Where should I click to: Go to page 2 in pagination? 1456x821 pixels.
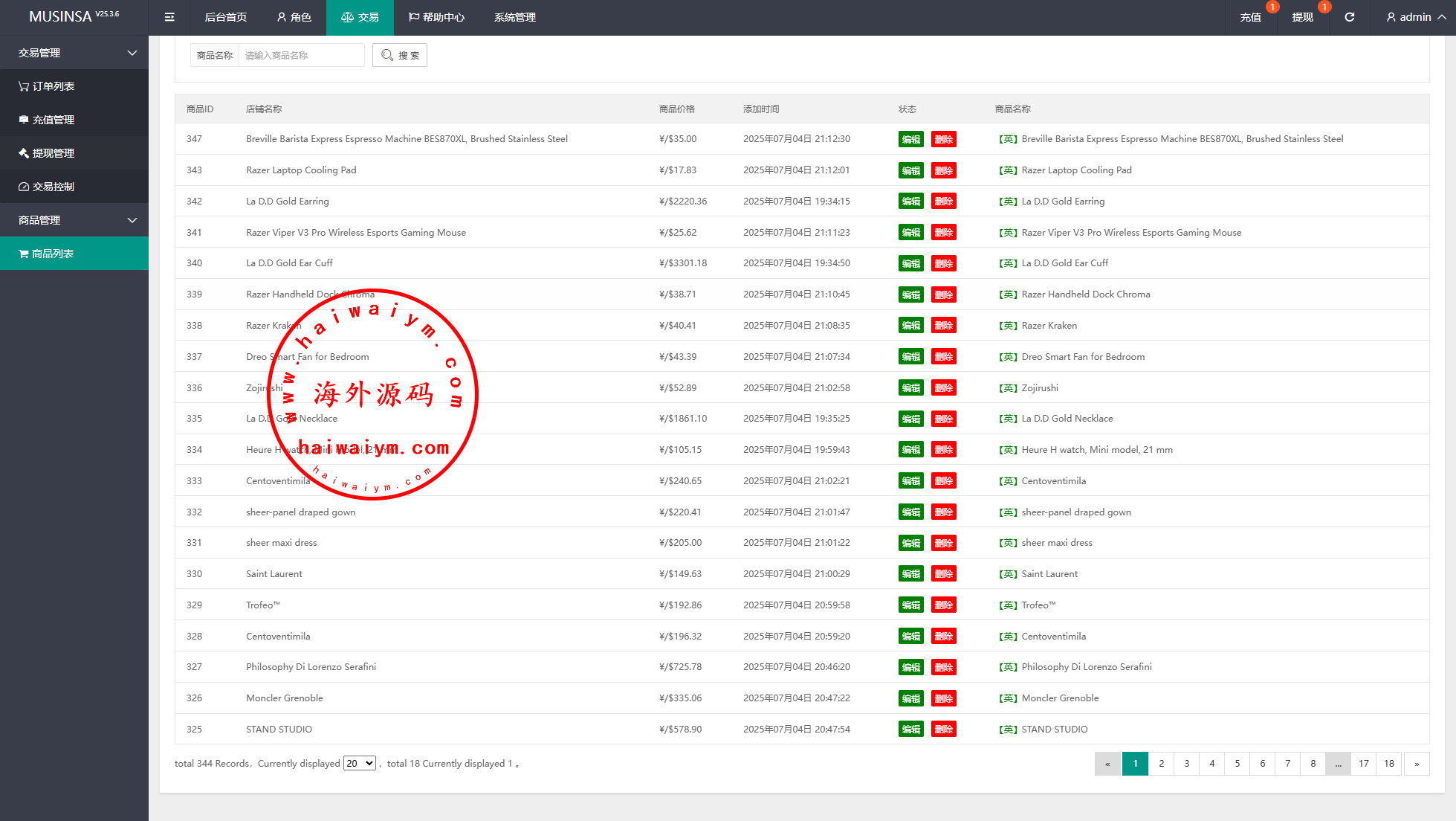coord(1161,764)
